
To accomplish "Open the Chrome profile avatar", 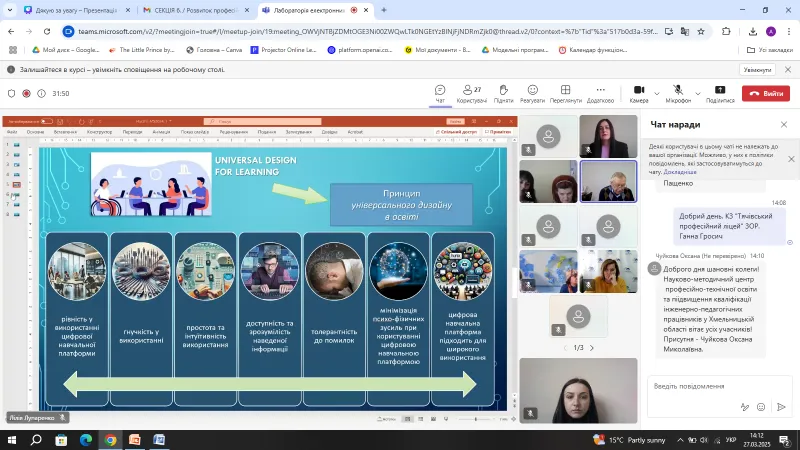I will (x=771, y=32).
